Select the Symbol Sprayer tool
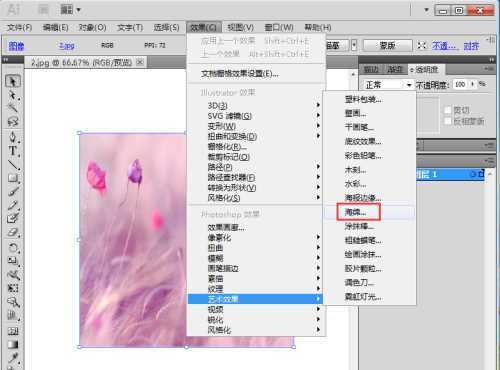This screenshot has height=370, width=500. 13,302
